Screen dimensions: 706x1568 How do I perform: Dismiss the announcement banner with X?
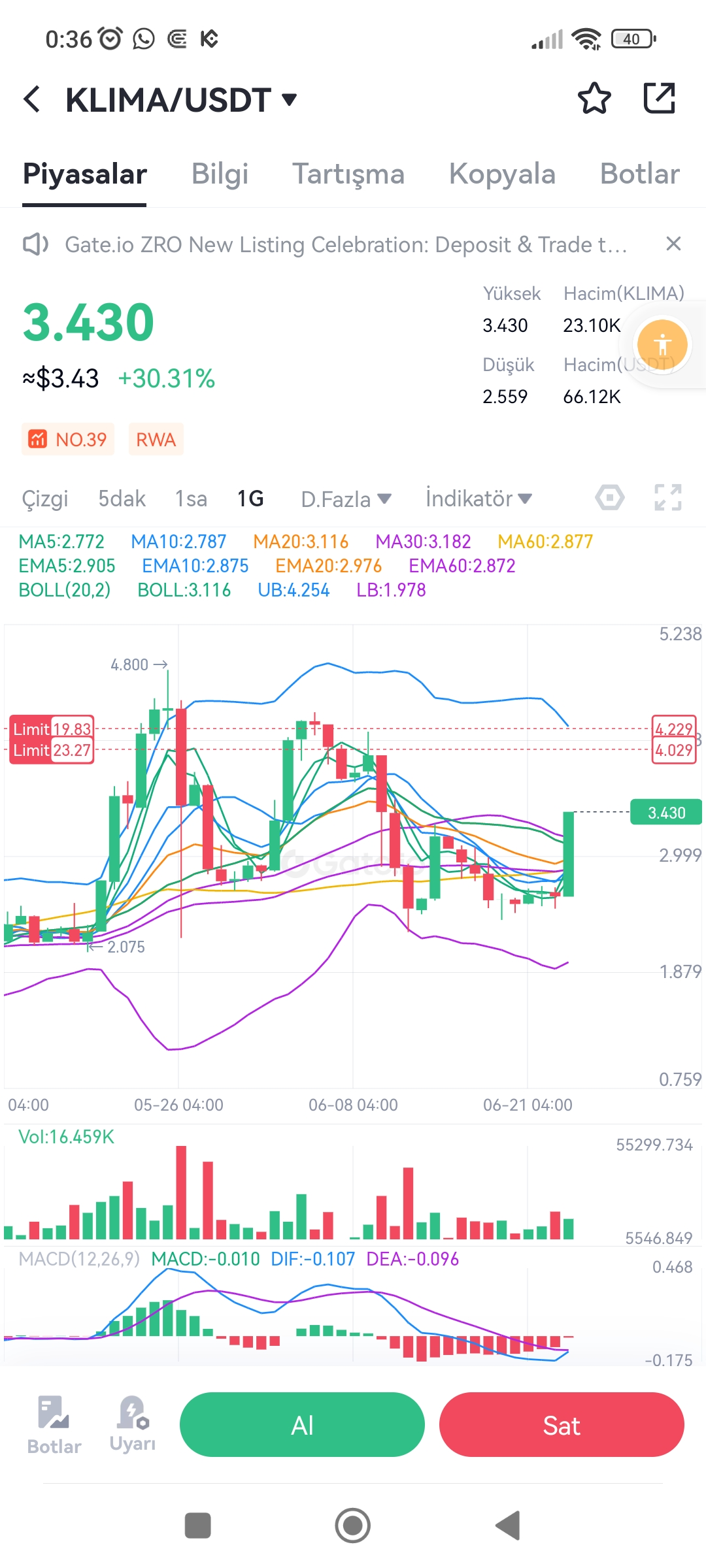coord(673,244)
